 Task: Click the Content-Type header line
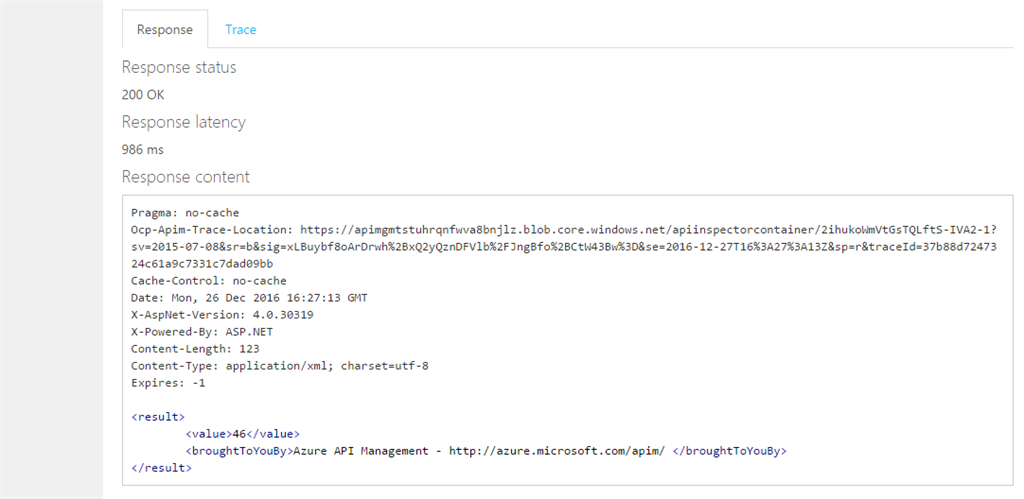[x=279, y=366]
